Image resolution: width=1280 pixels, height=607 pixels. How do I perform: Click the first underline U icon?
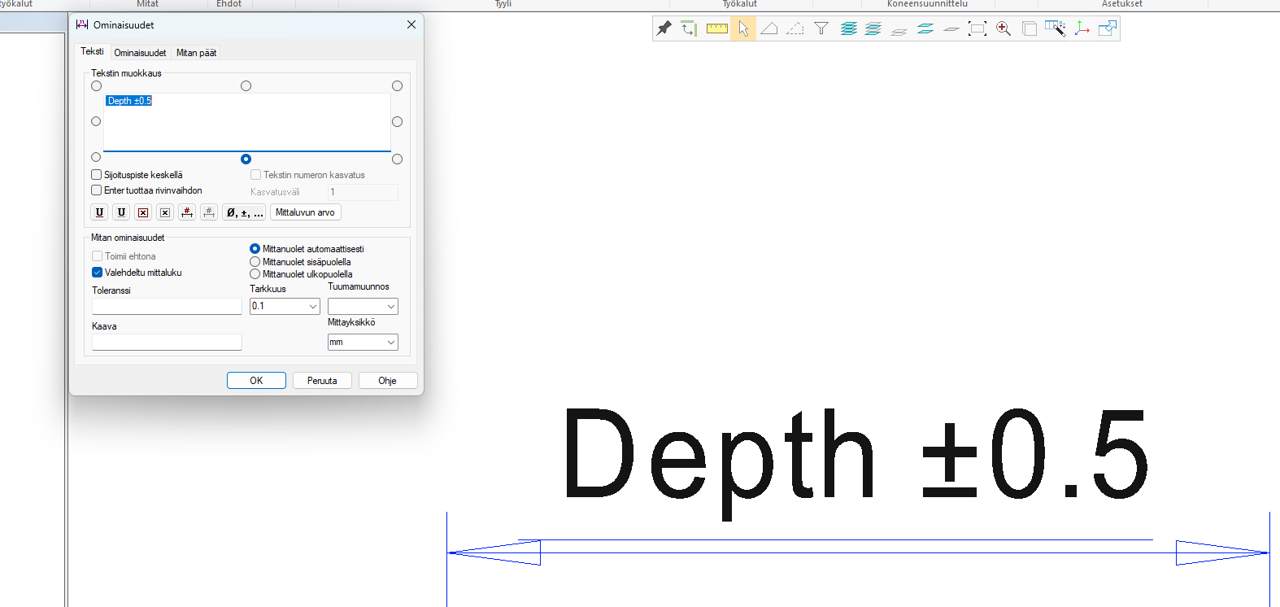pyautogui.click(x=99, y=212)
